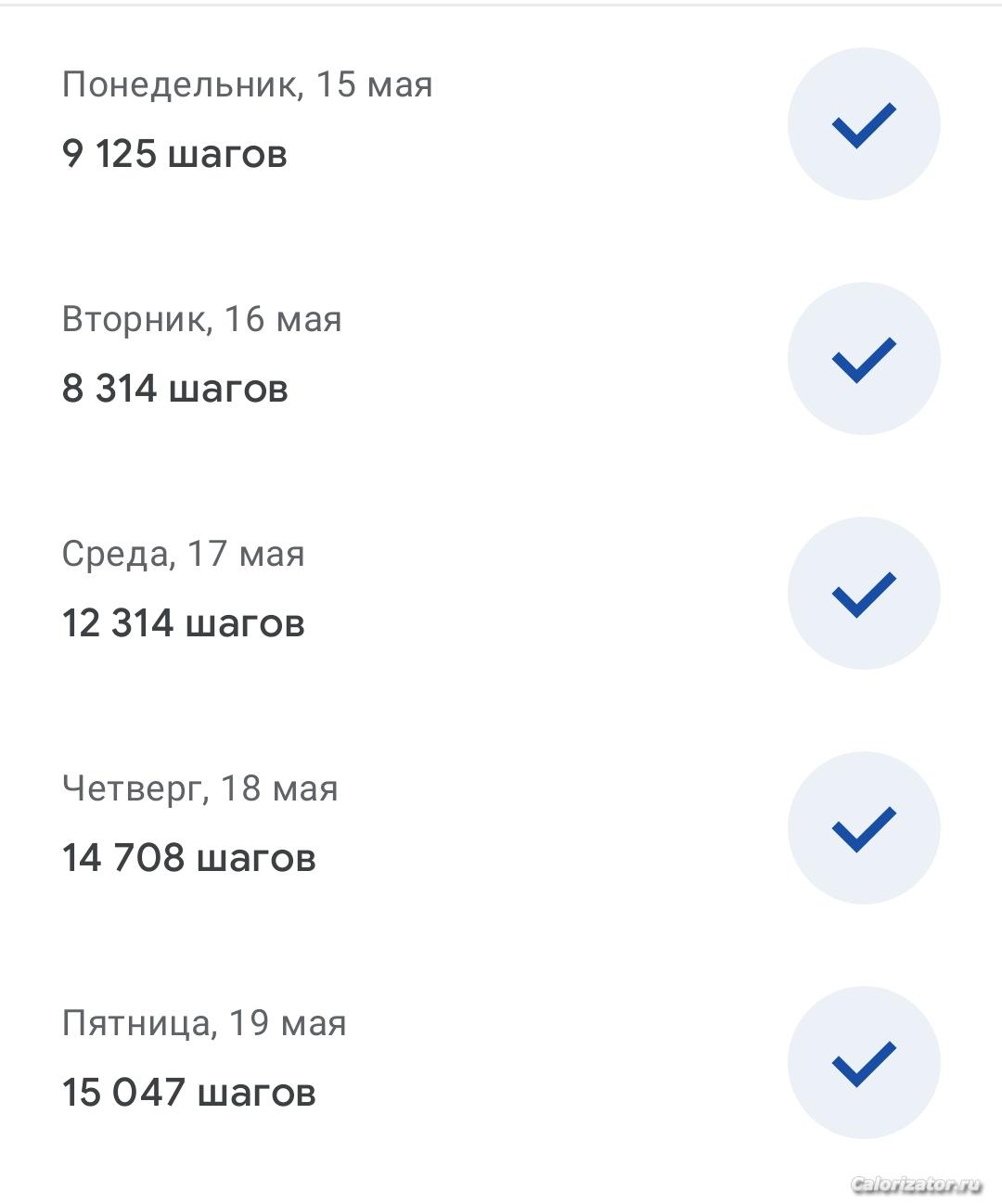Image resolution: width=1002 pixels, height=1204 pixels.
Task: Open the 14 708 шагов step total
Action: [188, 858]
